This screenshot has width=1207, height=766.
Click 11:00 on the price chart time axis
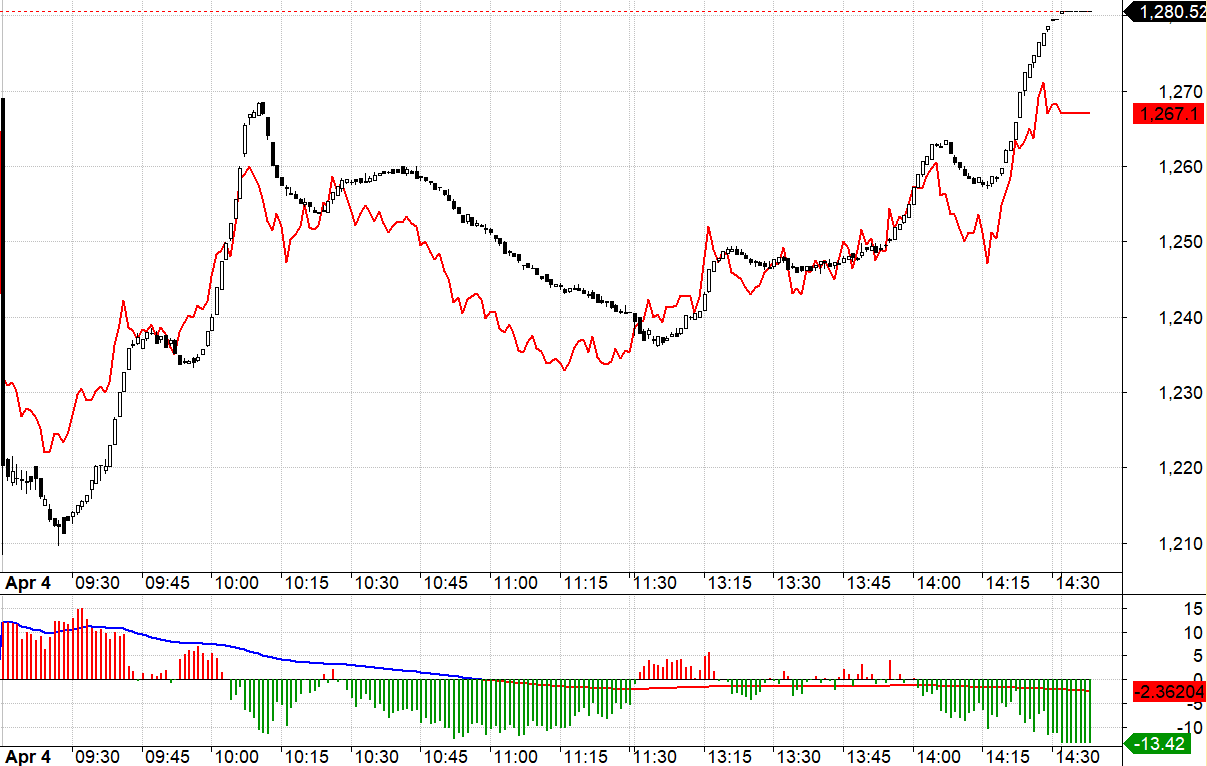[x=516, y=583]
